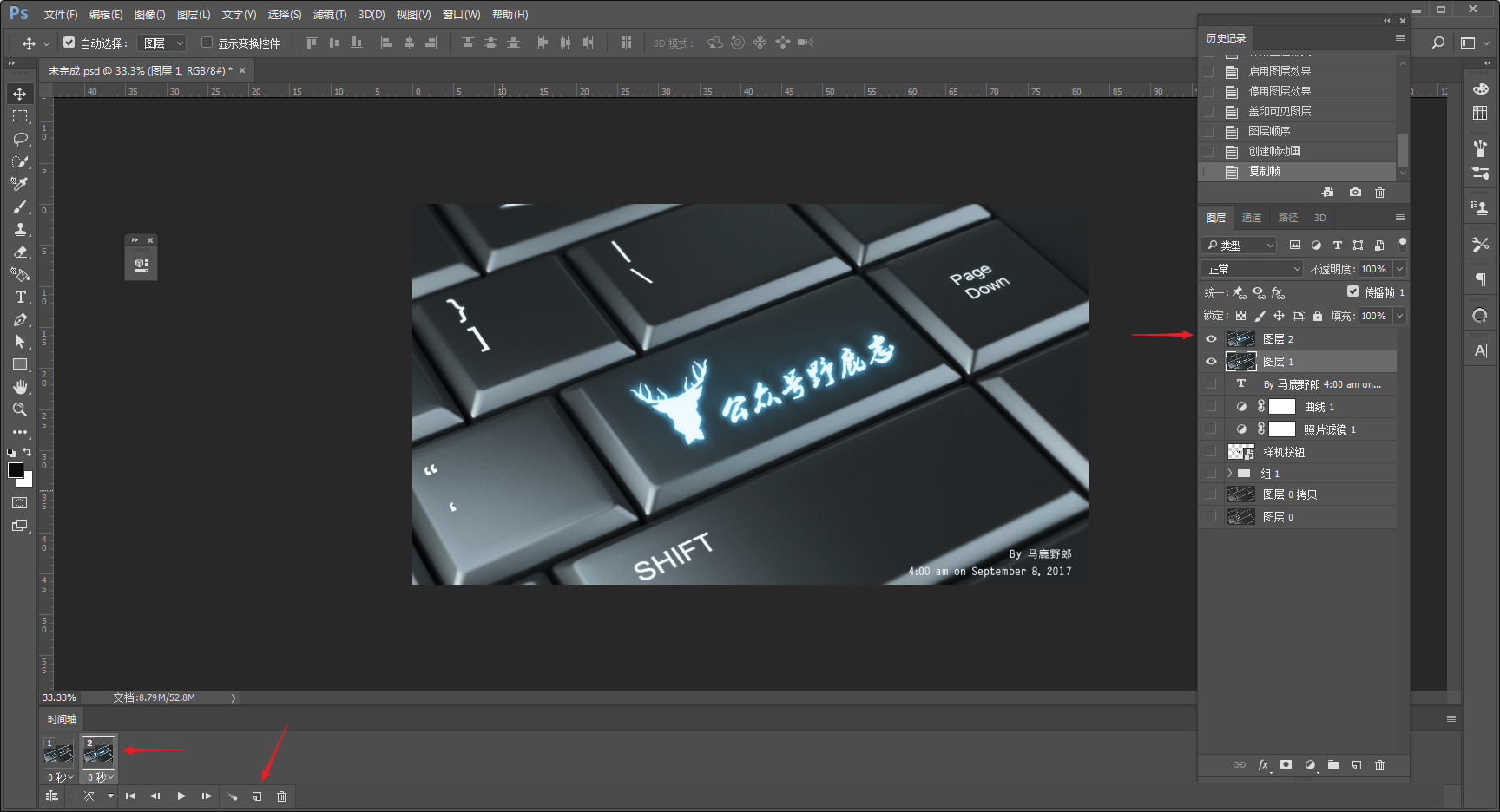Toggle the propagate frame 1 checkbox

(x=1352, y=291)
